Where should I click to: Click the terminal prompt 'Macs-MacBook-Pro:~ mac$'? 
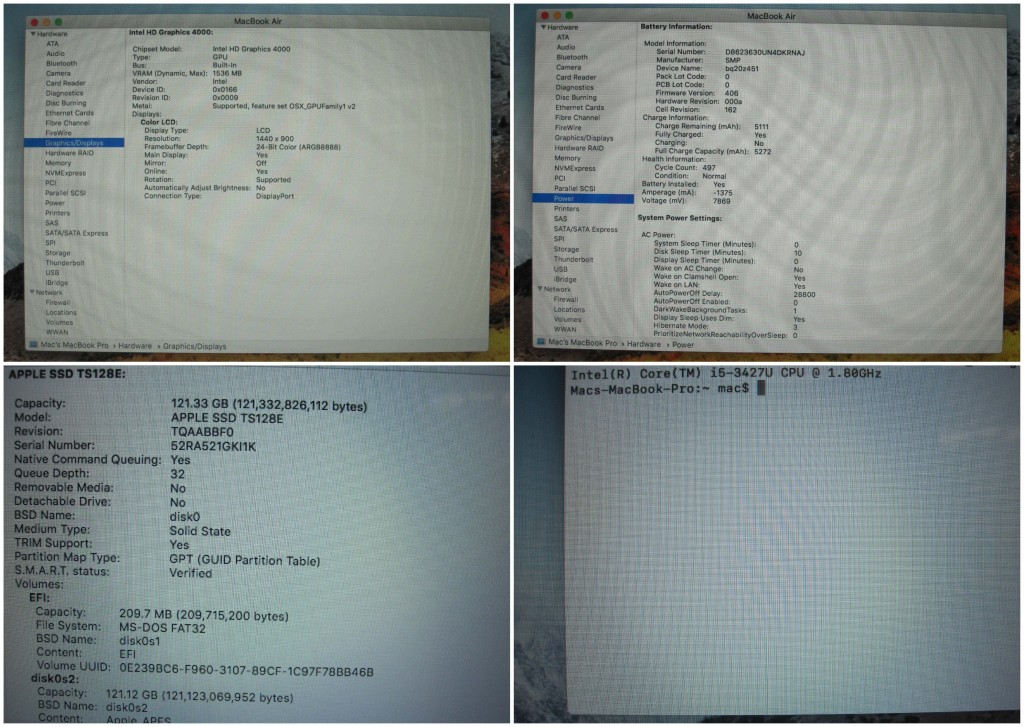point(659,389)
